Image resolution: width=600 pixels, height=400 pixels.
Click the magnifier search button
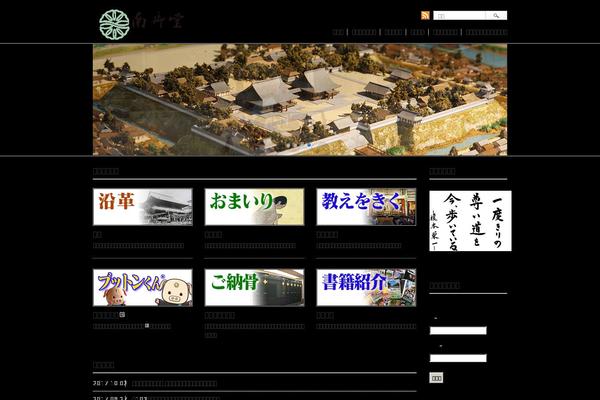tap(496, 15)
